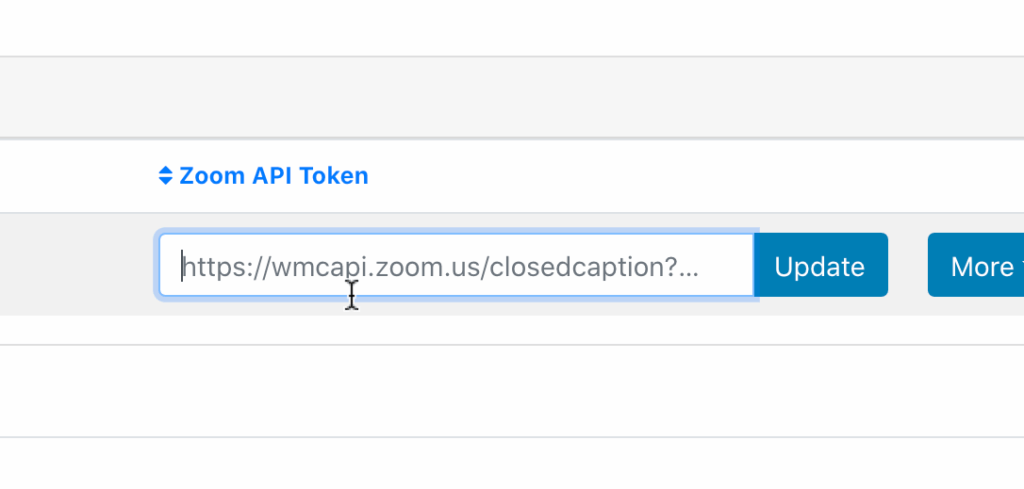Toggle sort order using the up-down arrows icon
The image size is (1024, 489).
pos(166,176)
